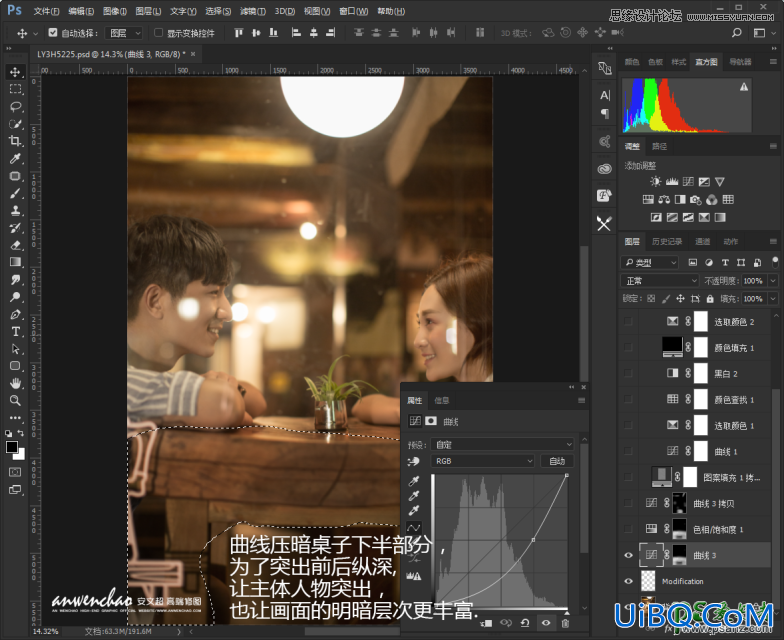Select the Horizontal Type tool

click(15, 332)
